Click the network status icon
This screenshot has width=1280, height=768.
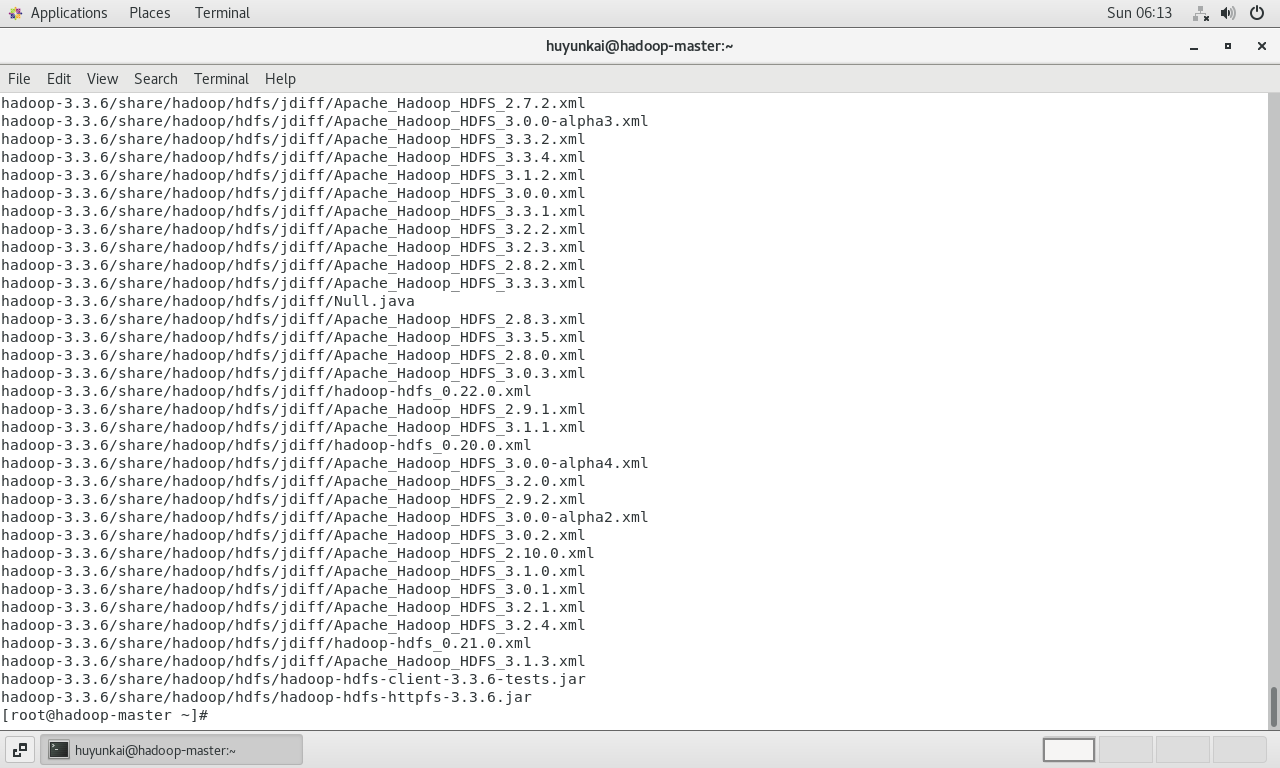pos(1201,13)
